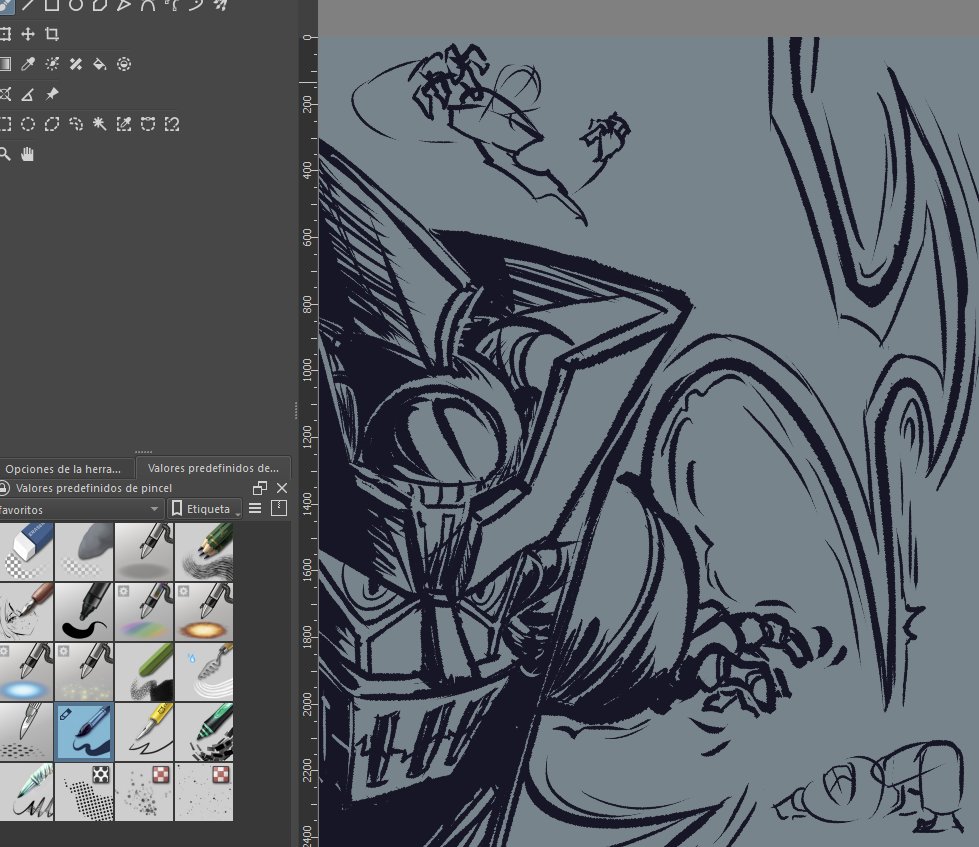Select the Bezier Curve tool
The width and height of the screenshot is (979, 847).
point(148,6)
